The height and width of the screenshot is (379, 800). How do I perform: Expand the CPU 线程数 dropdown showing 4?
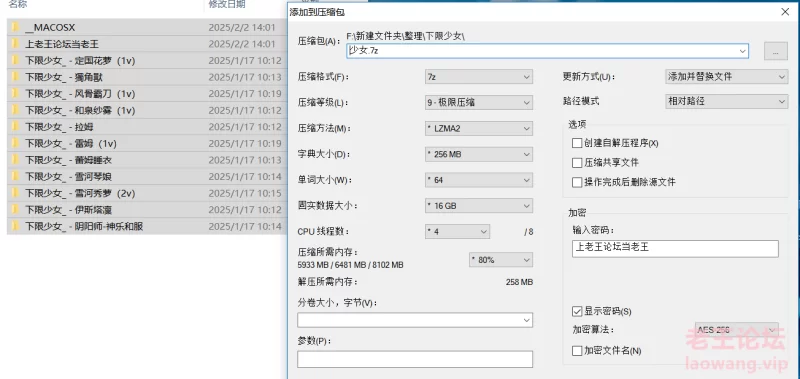coord(457,232)
